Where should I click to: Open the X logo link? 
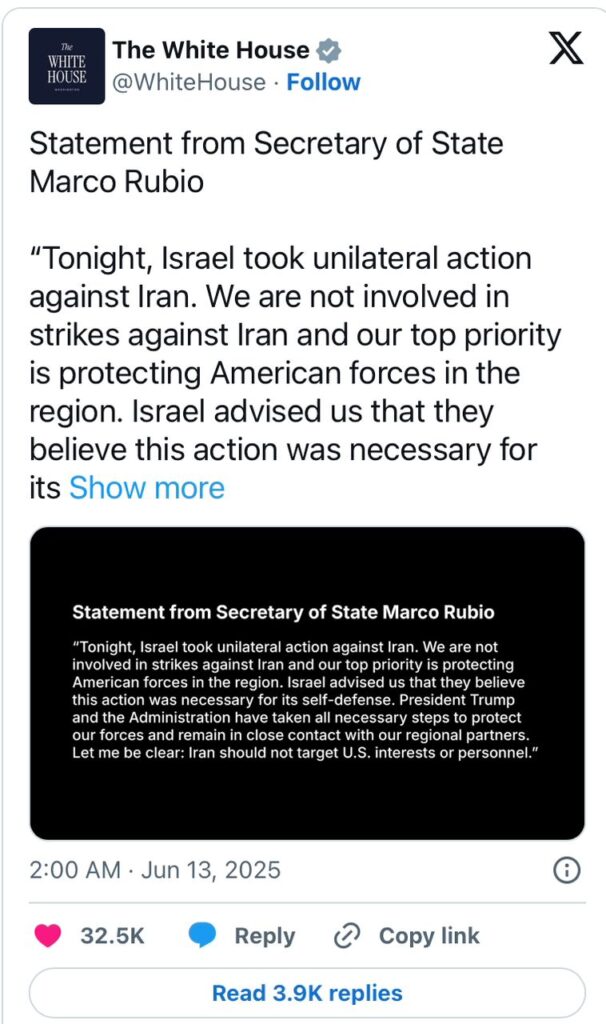pos(566,48)
